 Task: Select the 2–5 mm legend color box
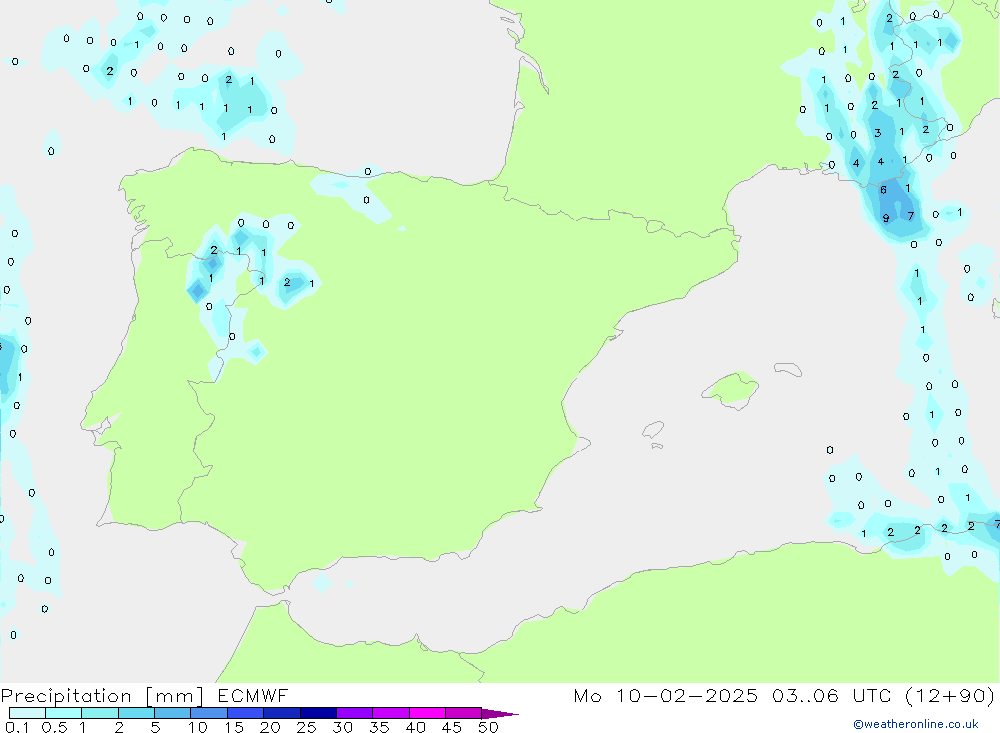tap(136, 713)
